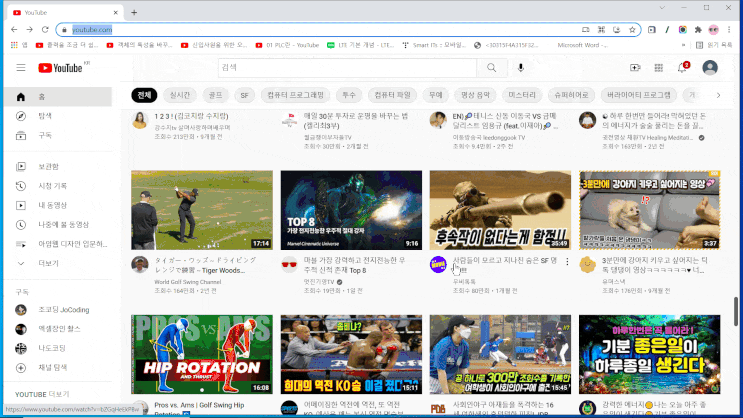Screen dimensions: 743x418
Task: Open more options for the SF movie video
Action: pyautogui.click(x=567, y=261)
